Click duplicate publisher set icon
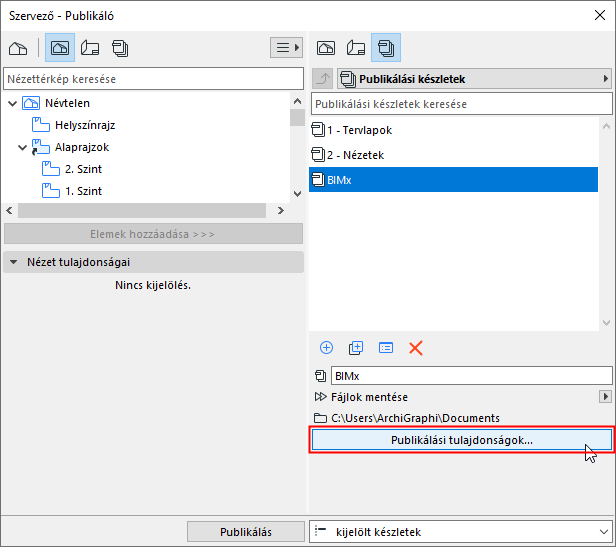This screenshot has width=616, height=547. point(356,348)
